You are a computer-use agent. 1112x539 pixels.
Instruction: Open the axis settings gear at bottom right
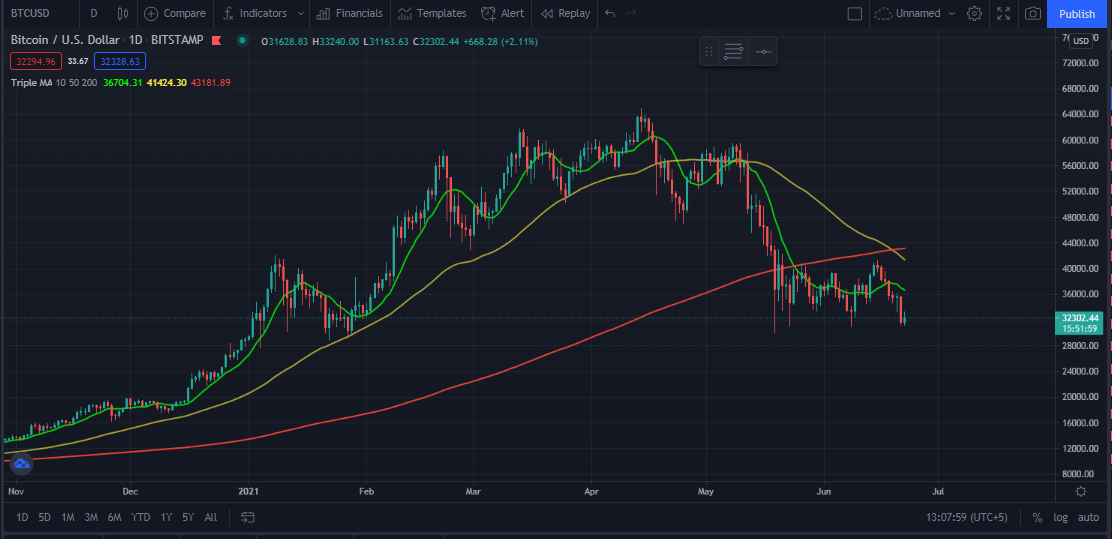point(1081,491)
